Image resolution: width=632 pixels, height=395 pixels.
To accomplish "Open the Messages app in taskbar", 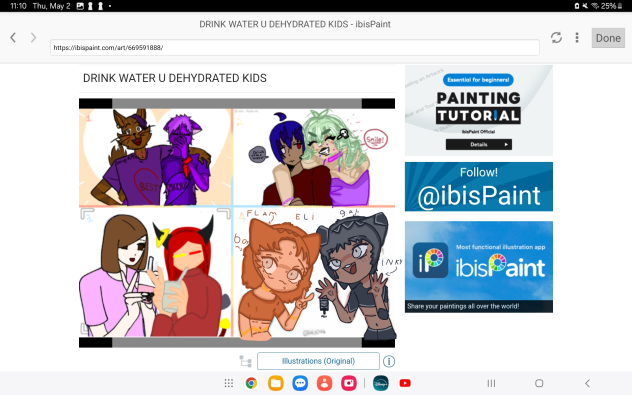I will [300, 383].
